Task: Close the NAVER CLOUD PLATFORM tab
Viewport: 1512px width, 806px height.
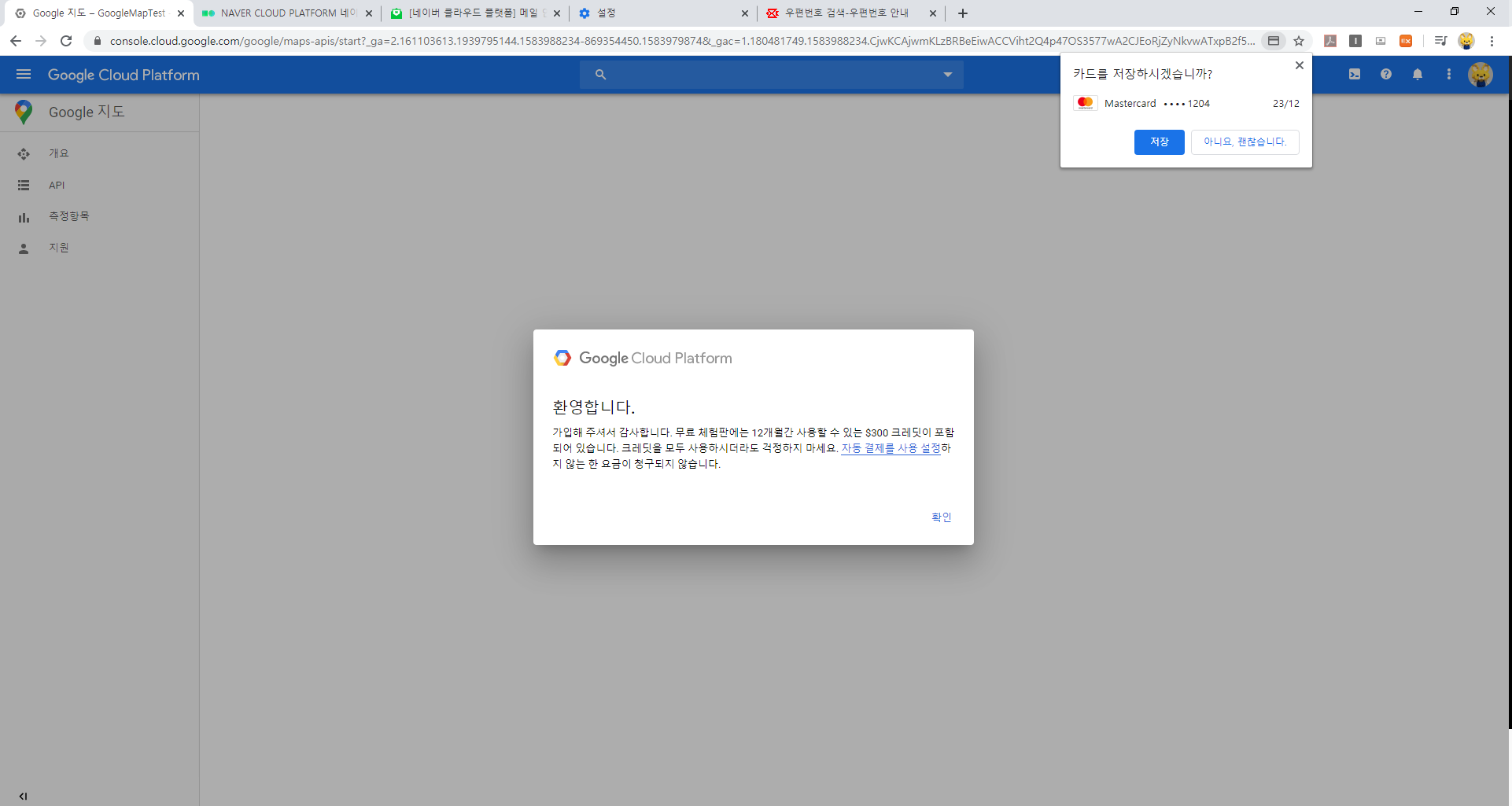Action: 369,13
